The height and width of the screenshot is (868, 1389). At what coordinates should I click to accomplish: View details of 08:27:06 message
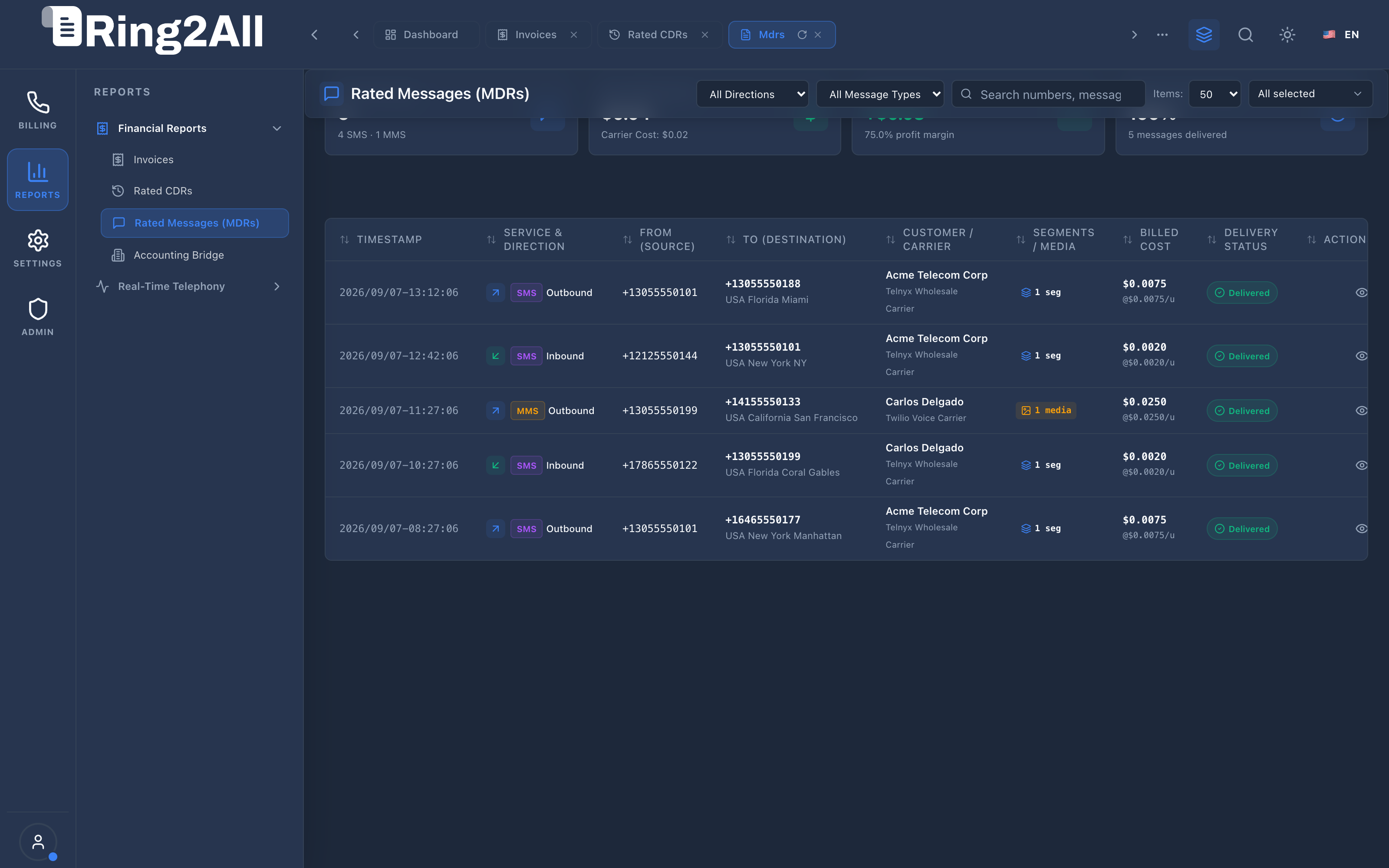pyautogui.click(x=1361, y=529)
